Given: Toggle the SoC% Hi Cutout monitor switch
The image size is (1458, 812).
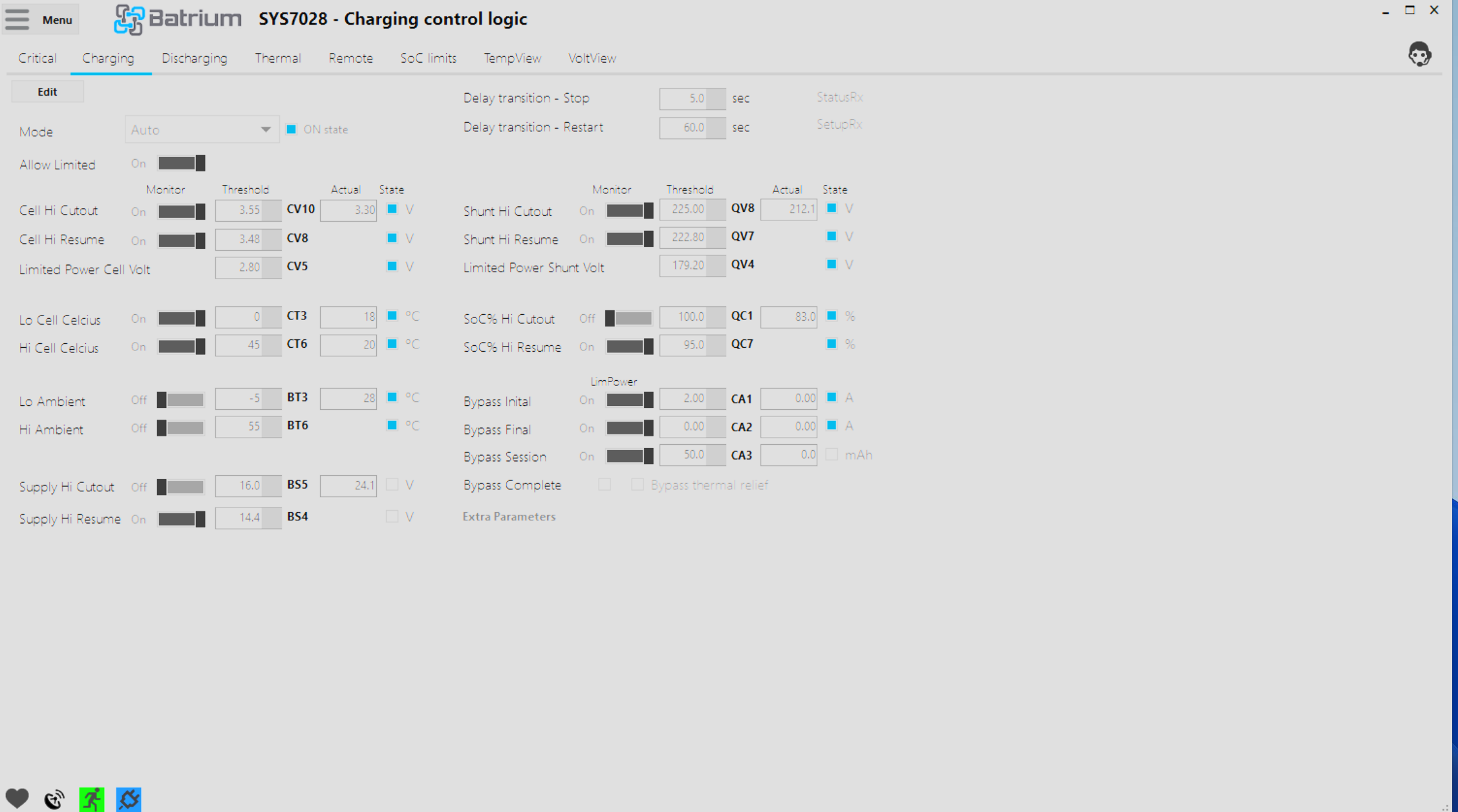Looking at the screenshot, I should tap(629, 318).
